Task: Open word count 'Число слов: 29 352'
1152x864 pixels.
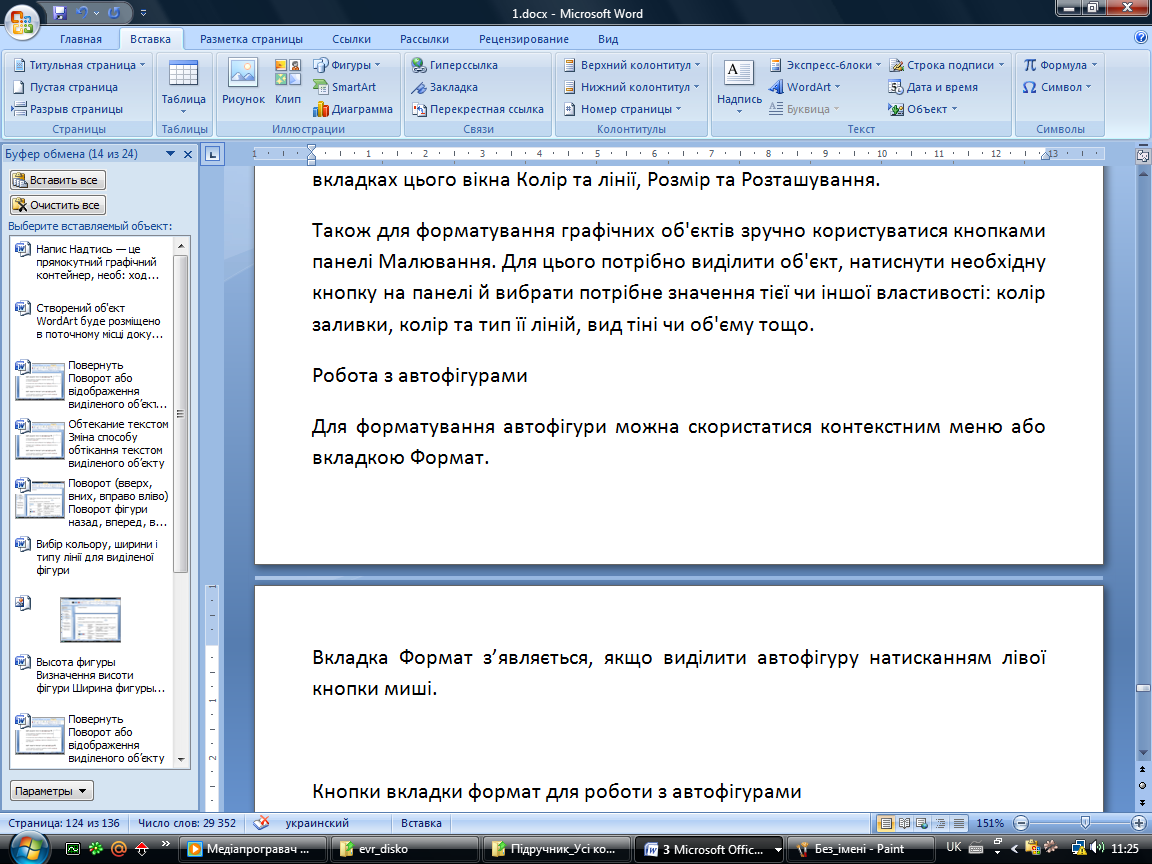Action: [187, 823]
